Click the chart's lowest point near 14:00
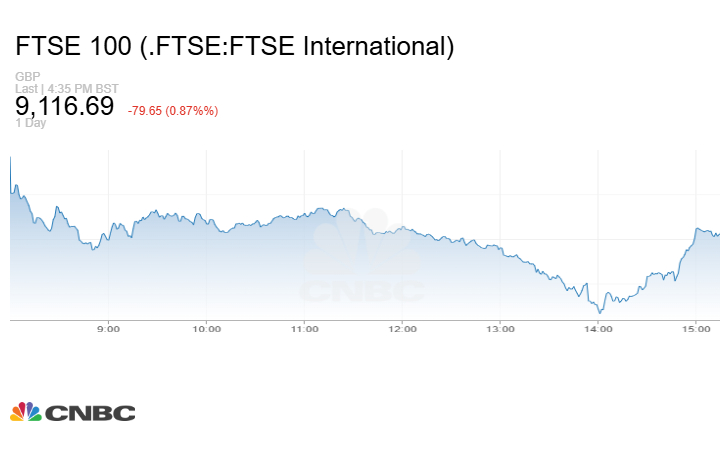Viewport: 720px width, 450px height. click(598, 312)
